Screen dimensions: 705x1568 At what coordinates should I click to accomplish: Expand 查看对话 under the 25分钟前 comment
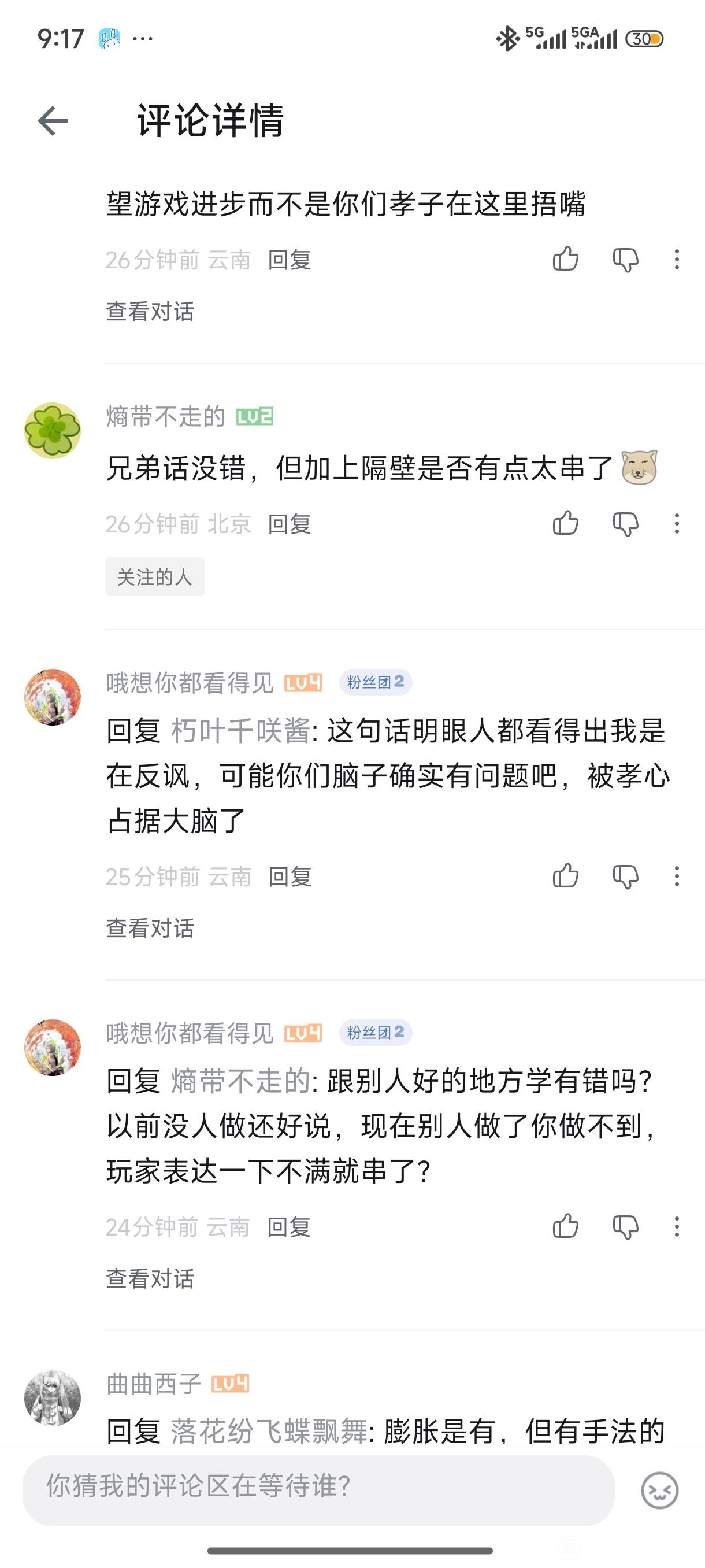click(150, 929)
